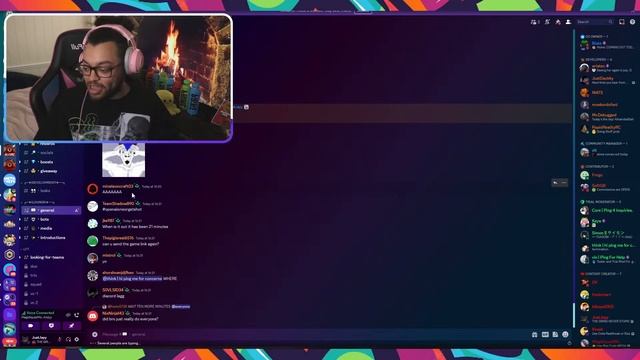Click the NEW badge under the server list
The image size is (640, 360).
(x=9, y=341)
